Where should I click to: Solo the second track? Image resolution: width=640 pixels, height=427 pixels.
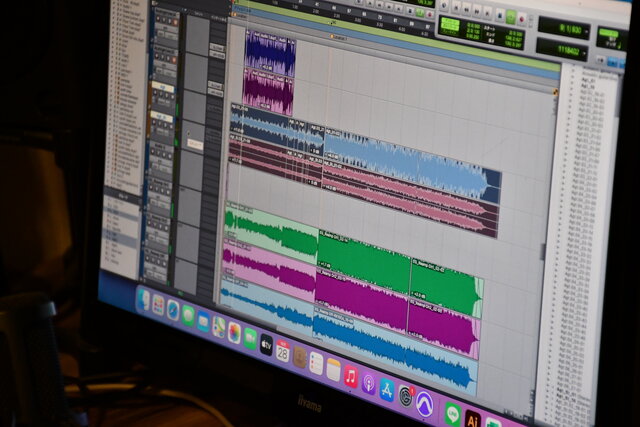168,58
